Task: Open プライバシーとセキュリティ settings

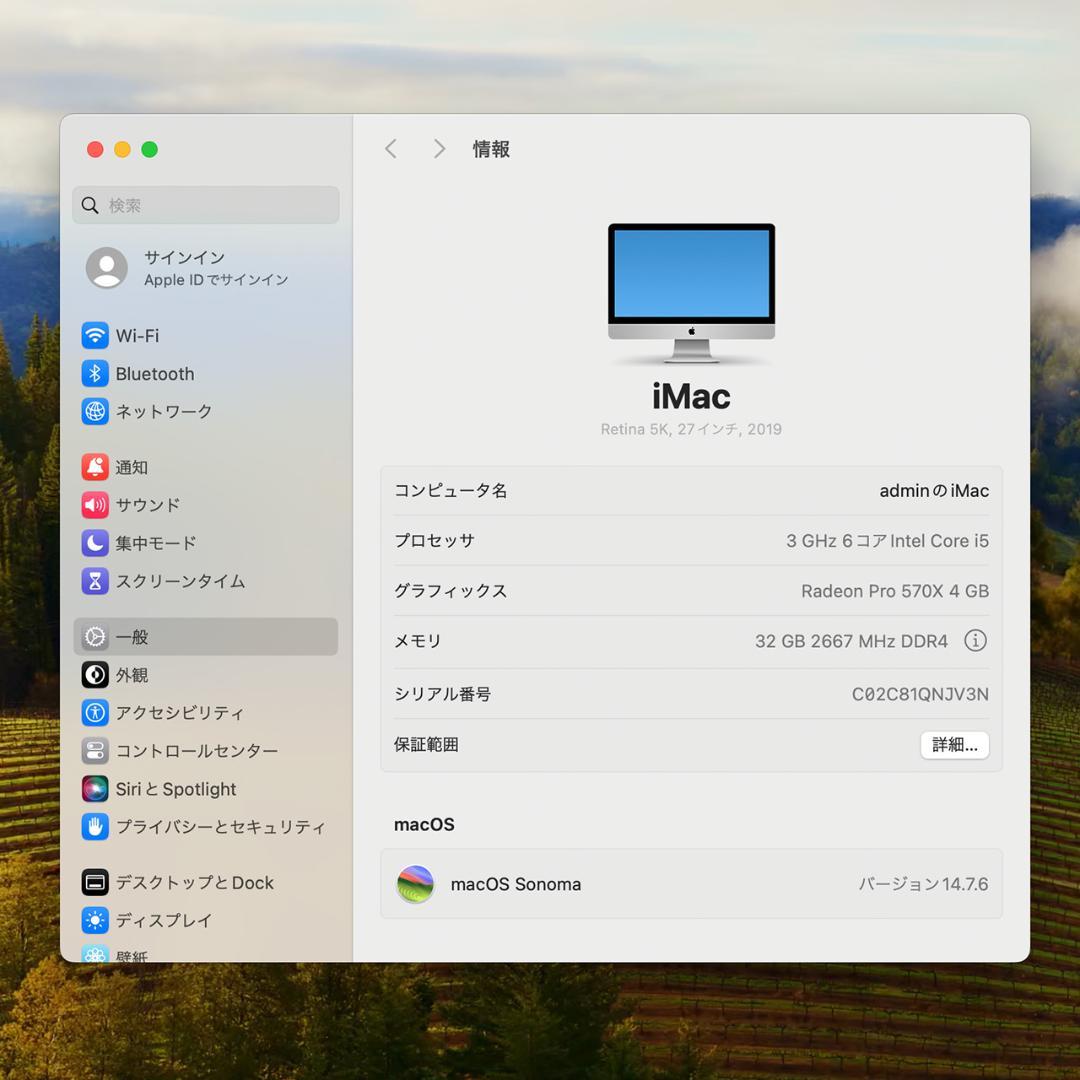Action: coord(200,827)
